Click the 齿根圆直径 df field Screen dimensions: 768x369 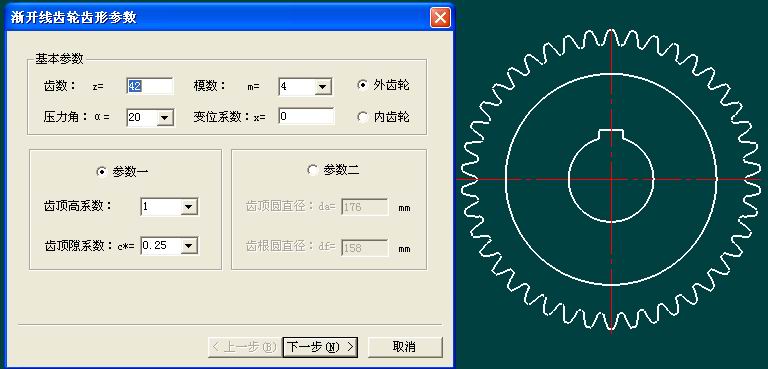[x=364, y=248]
